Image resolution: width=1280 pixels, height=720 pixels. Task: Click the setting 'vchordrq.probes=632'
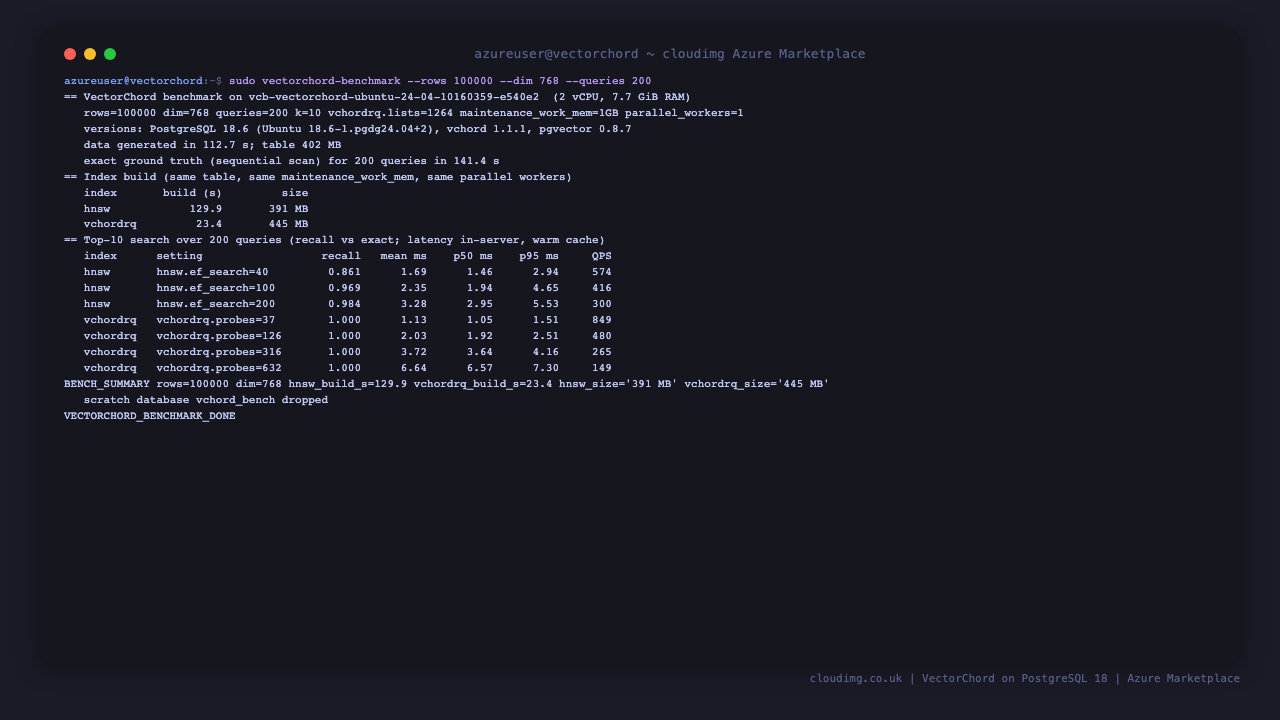(219, 368)
